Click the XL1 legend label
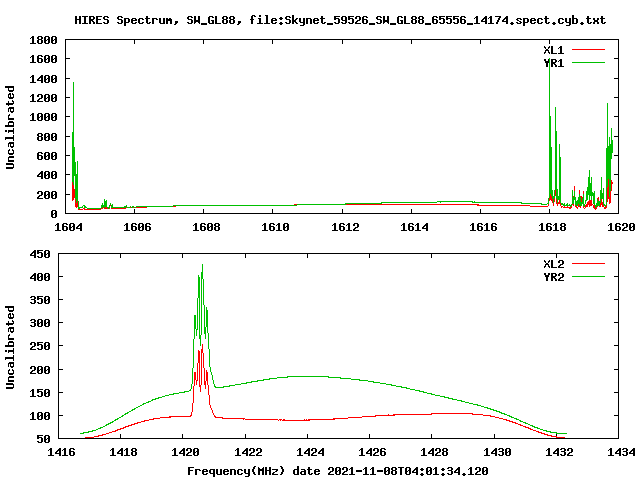This screenshot has width=640, height=480. tap(555, 49)
